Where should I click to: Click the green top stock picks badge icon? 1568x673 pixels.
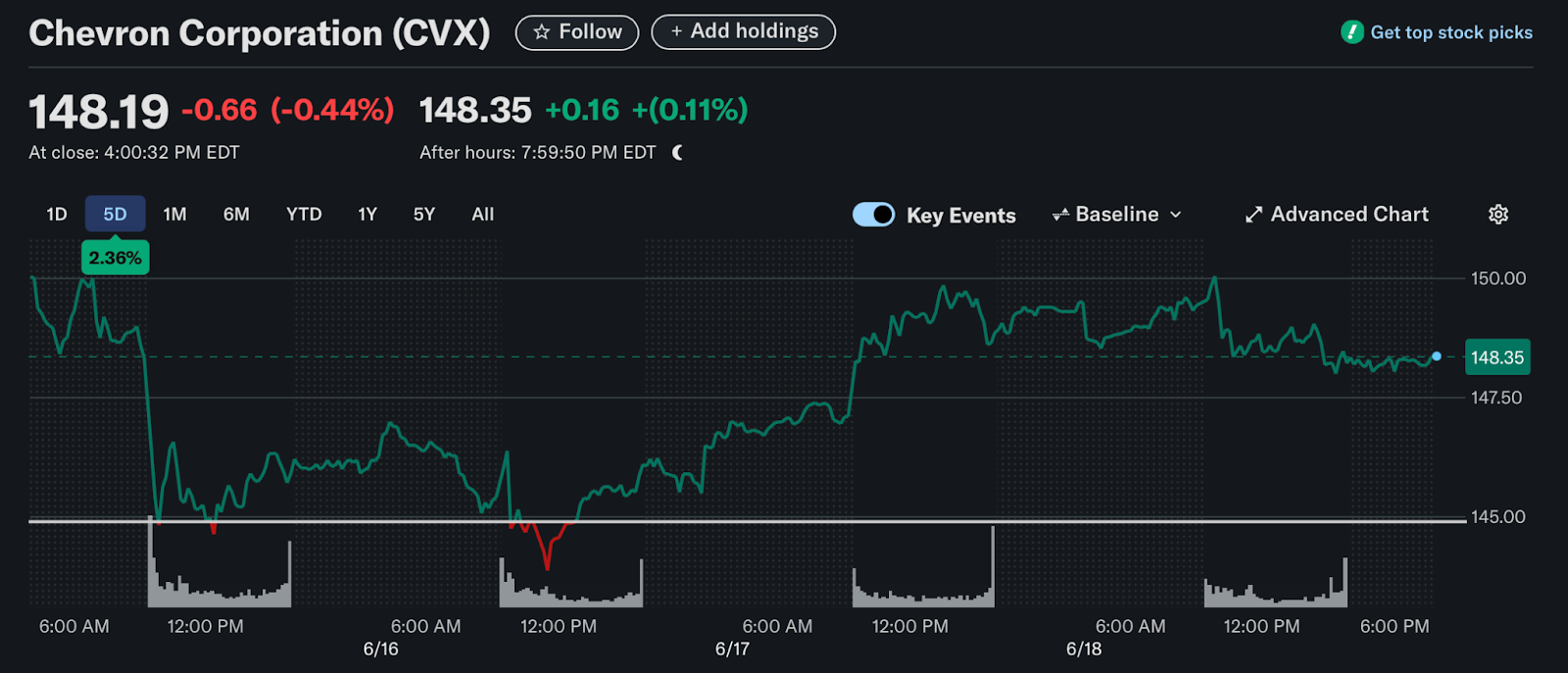pos(1352,32)
